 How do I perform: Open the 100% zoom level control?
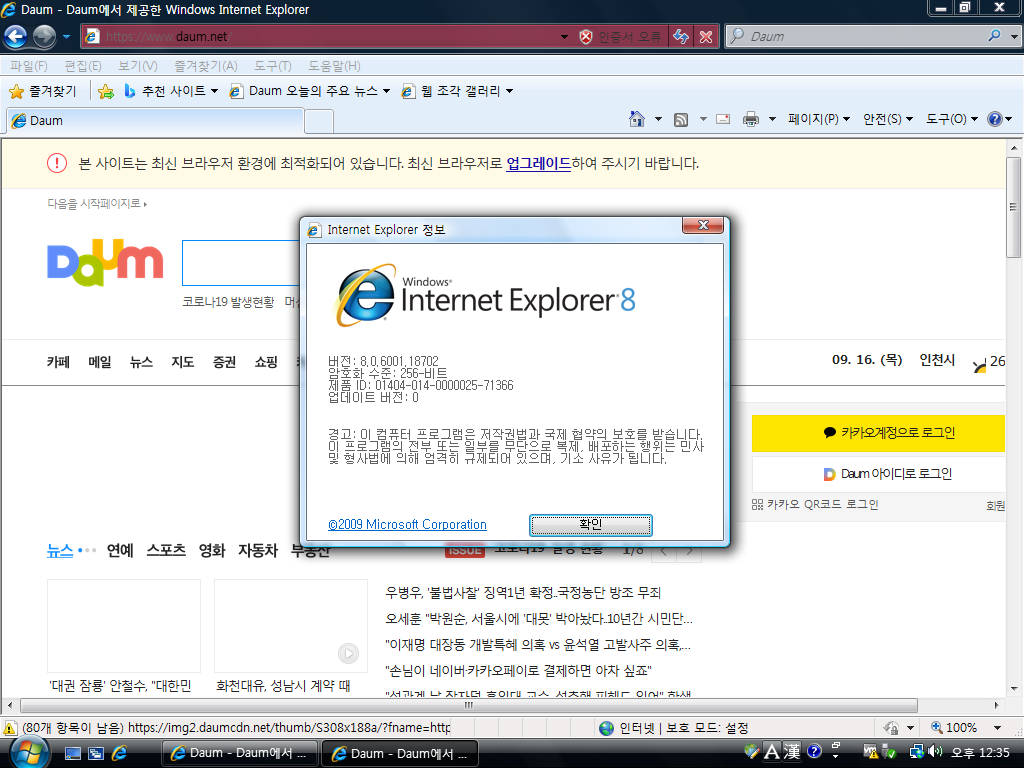tap(967, 728)
